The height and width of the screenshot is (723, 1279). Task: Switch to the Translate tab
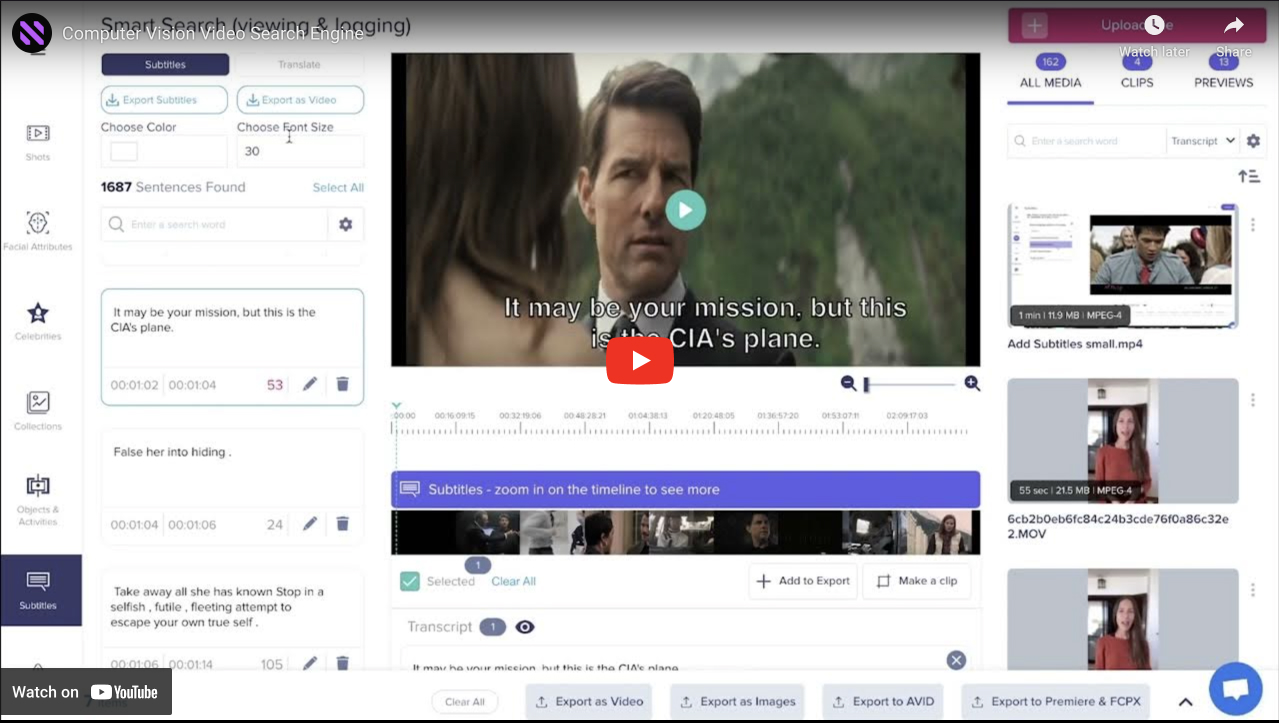[299, 65]
